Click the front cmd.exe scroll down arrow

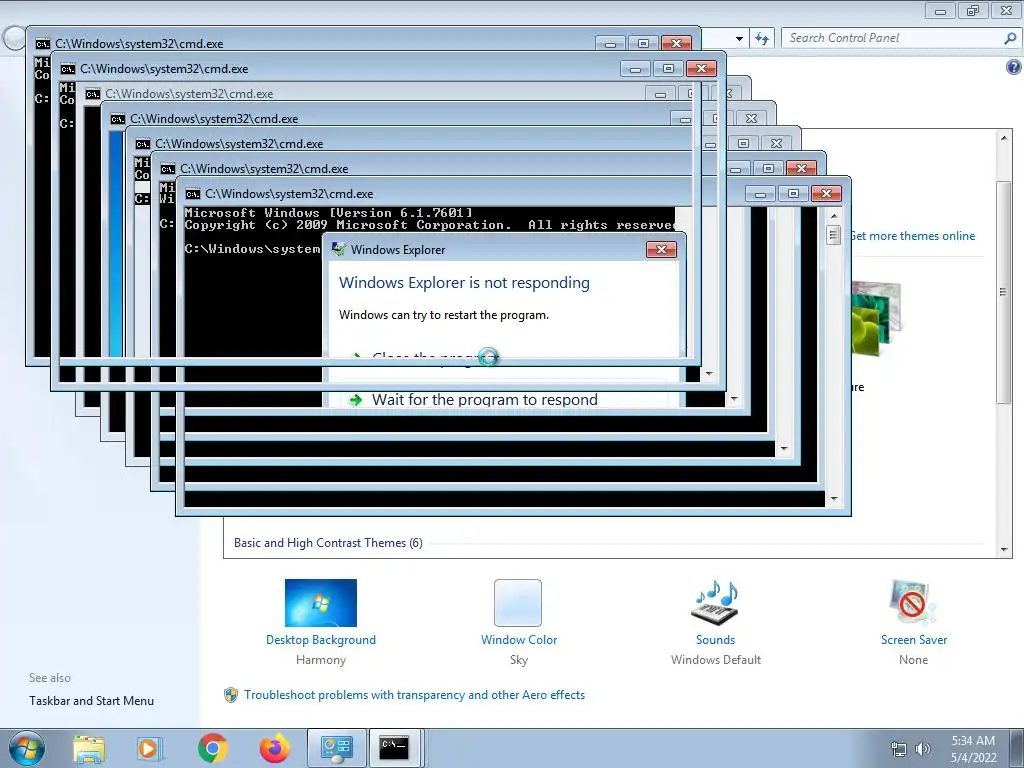click(x=833, y=500)
